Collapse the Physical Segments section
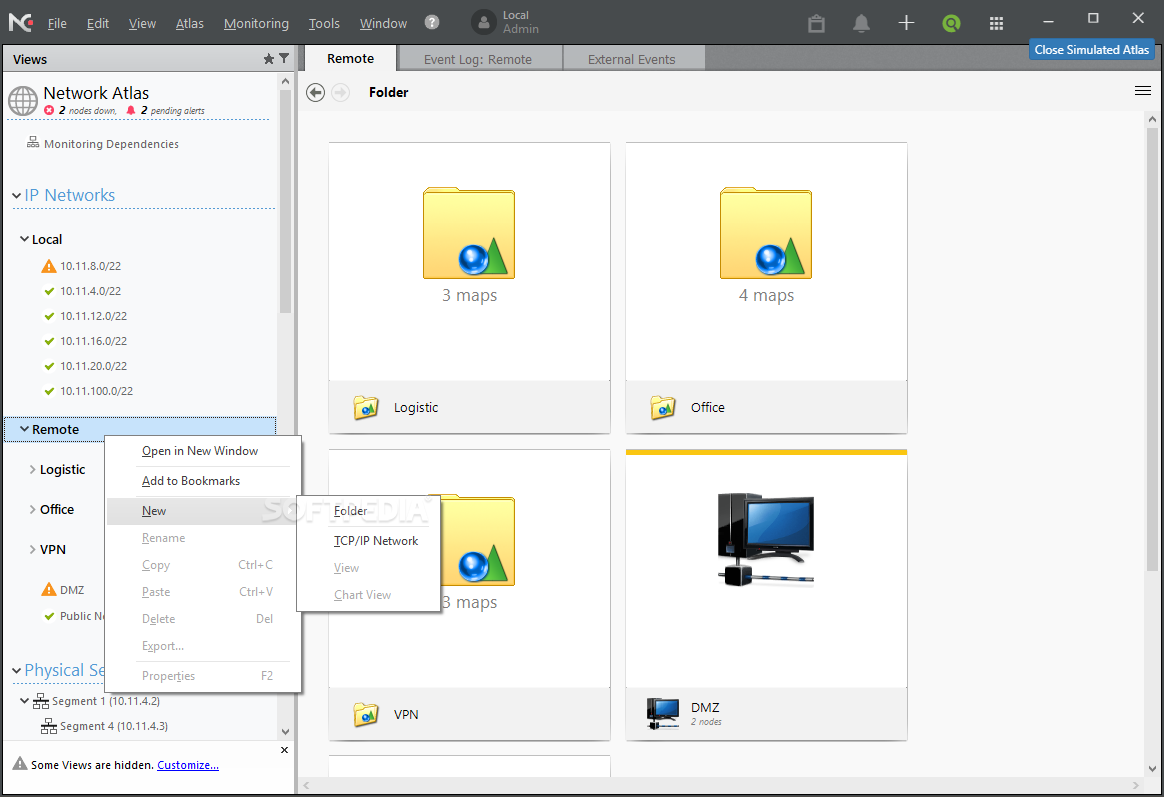The width and height of the screenshot is (1164, 797). (x=16, y=671)
